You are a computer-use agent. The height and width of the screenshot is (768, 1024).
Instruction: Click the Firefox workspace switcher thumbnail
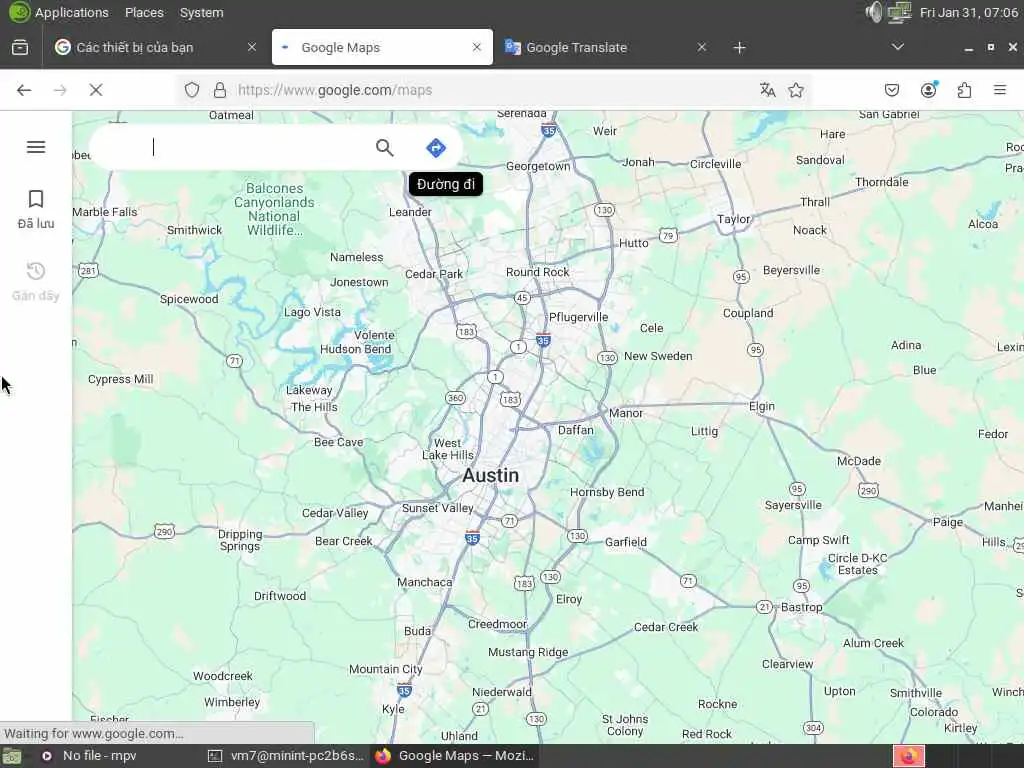(x=908, y=756)
